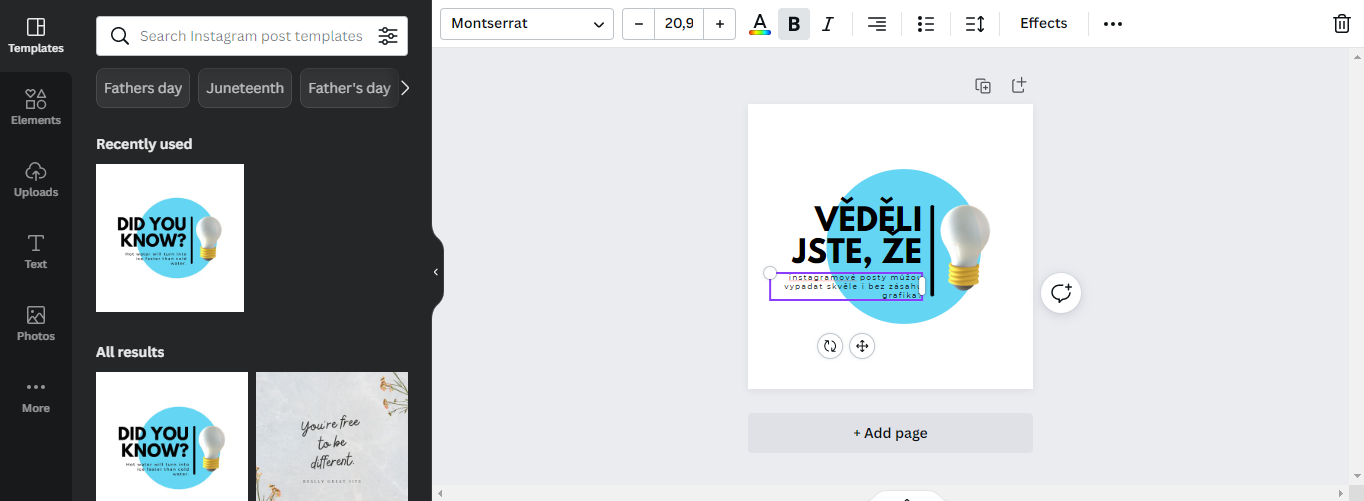Choose the recently used Did You Know template

point(170,238)
